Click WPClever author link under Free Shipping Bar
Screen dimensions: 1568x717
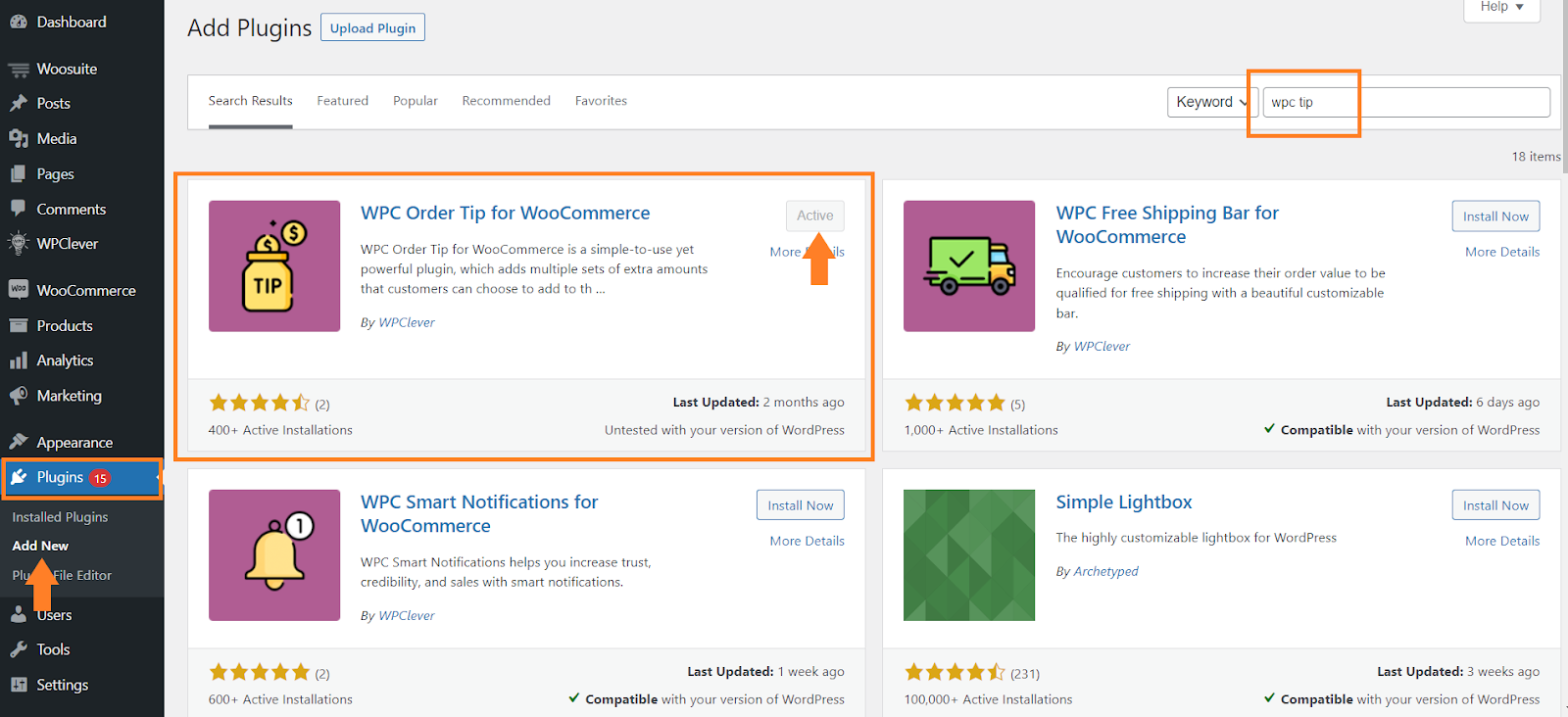coord(1102,347)
